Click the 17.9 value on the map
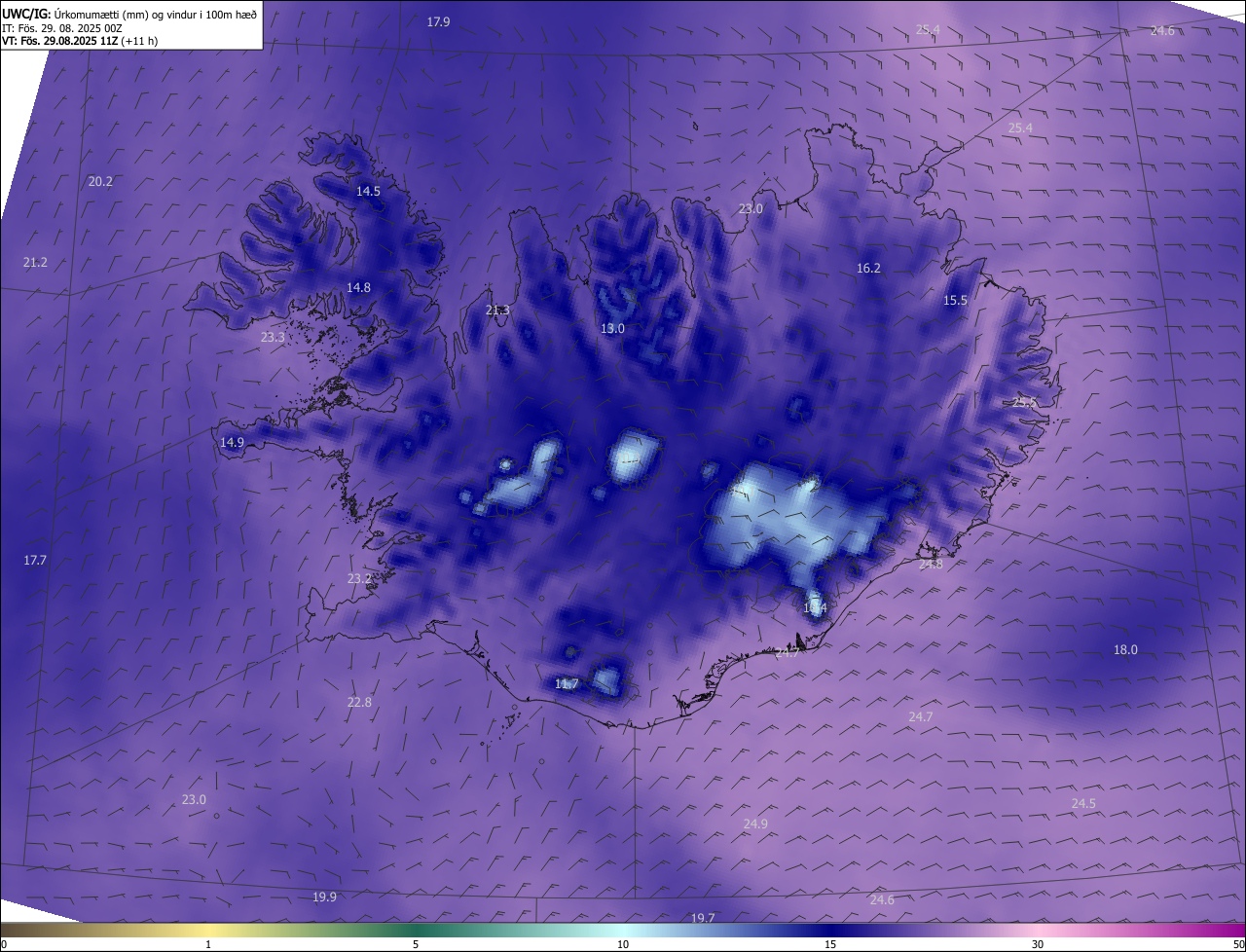This screenshot has width=1246, height=952. (439, 21)
